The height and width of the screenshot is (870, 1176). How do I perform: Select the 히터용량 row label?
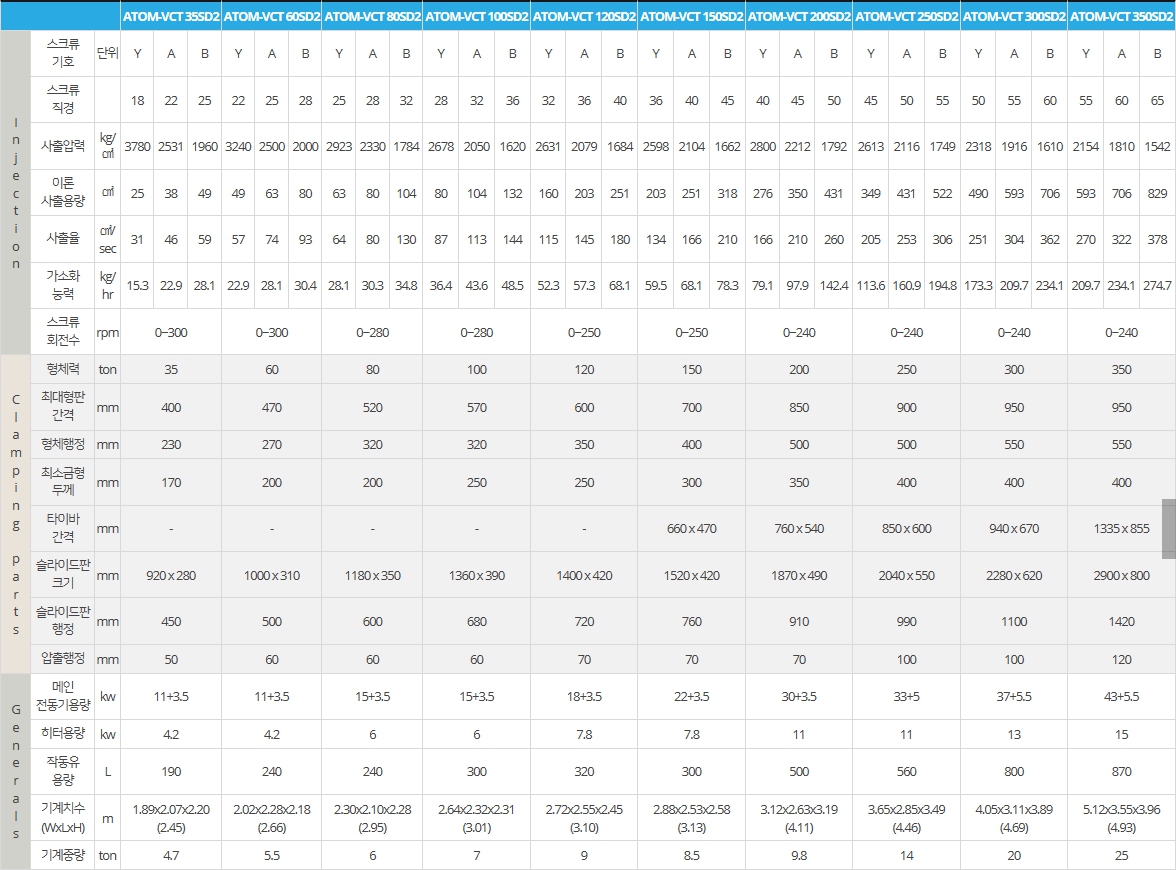[x=62, y=734]
